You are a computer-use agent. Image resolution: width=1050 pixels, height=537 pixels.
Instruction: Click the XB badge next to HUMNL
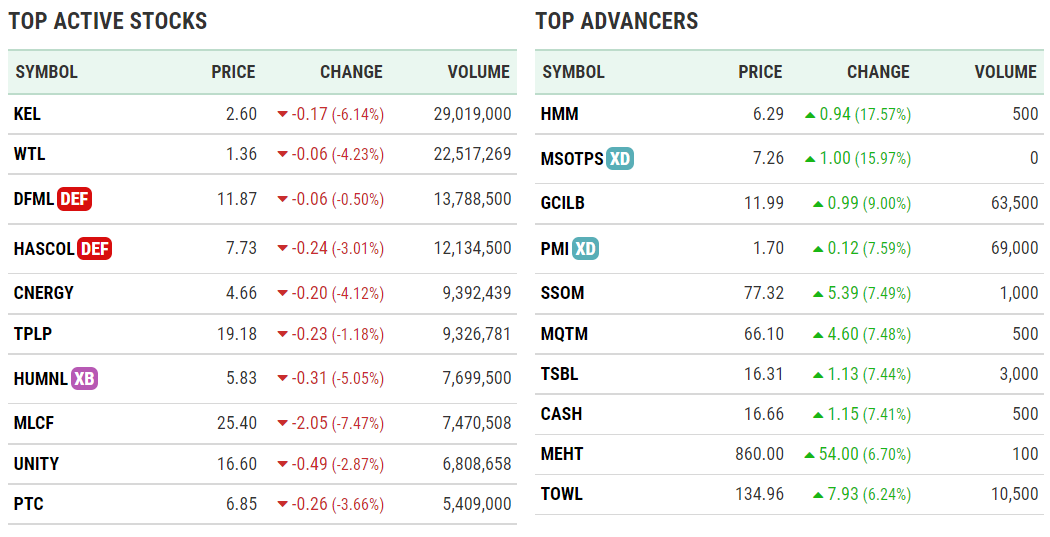(x=85, y=379)
